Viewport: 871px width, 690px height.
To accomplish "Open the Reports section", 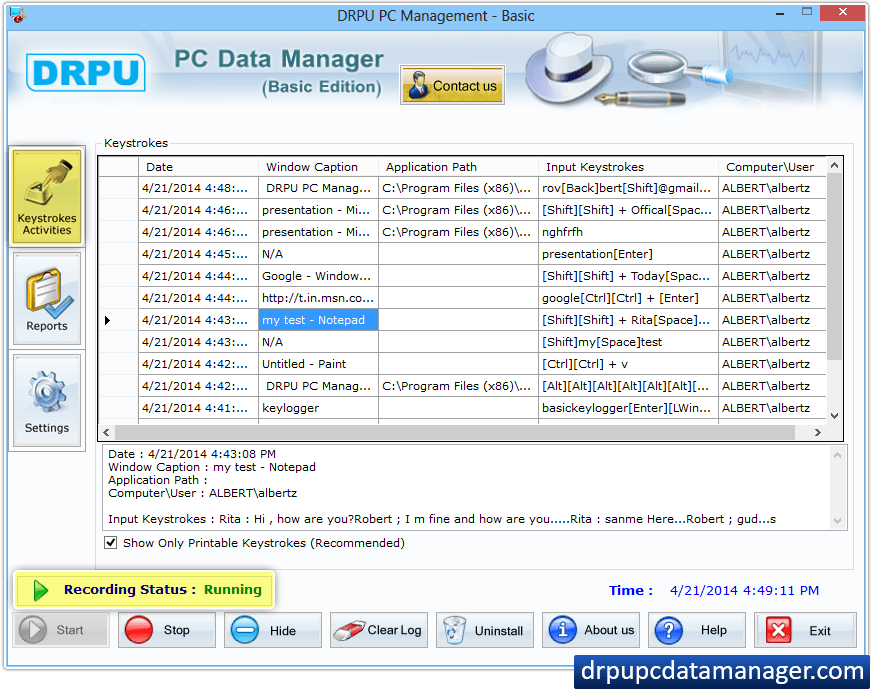I will (47, 298).
